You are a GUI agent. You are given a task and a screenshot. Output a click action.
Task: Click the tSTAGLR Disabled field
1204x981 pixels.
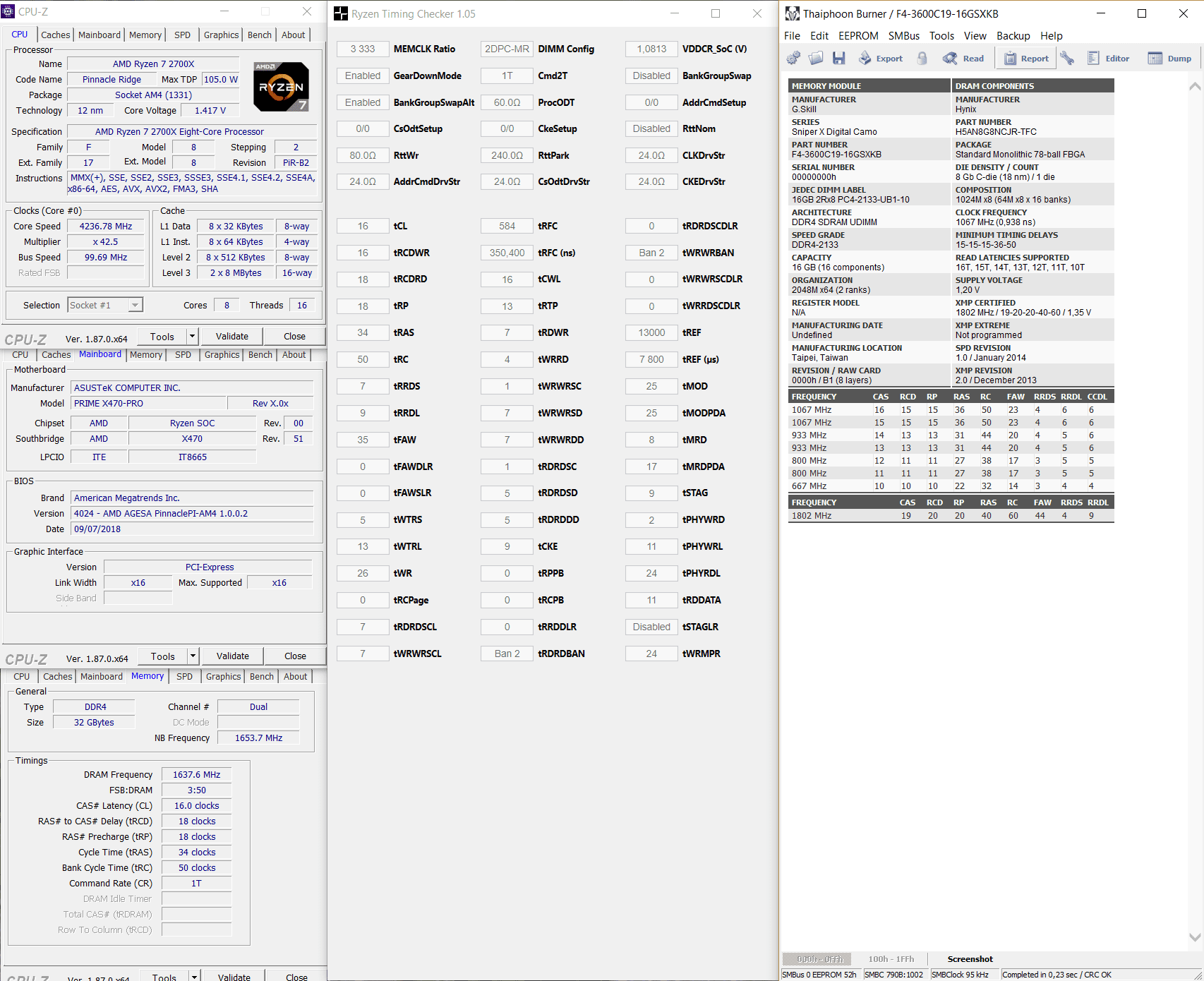point(651,627)
